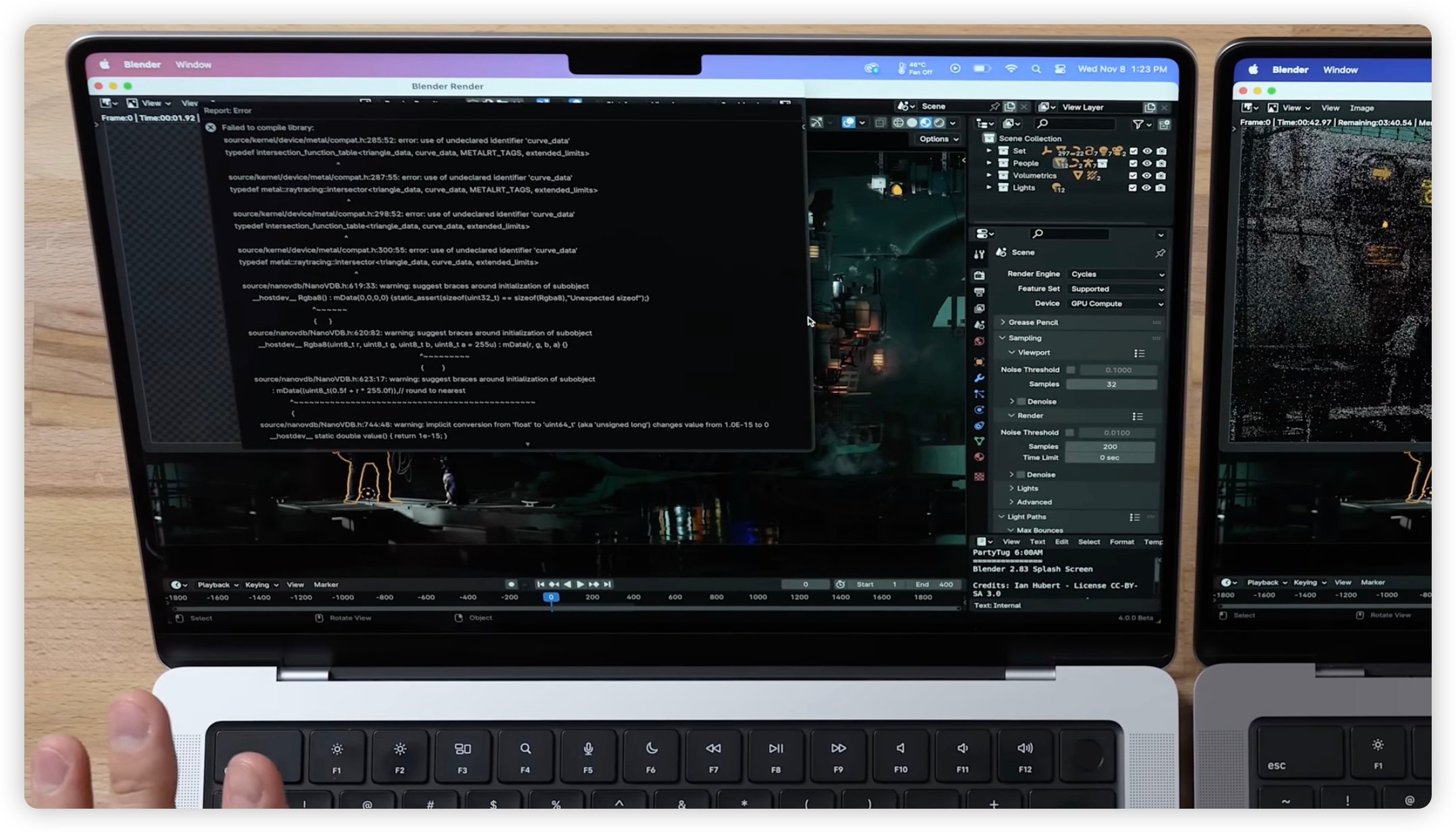
Task: Open the Object Data properties tab
Action: [x=979, y=441]
